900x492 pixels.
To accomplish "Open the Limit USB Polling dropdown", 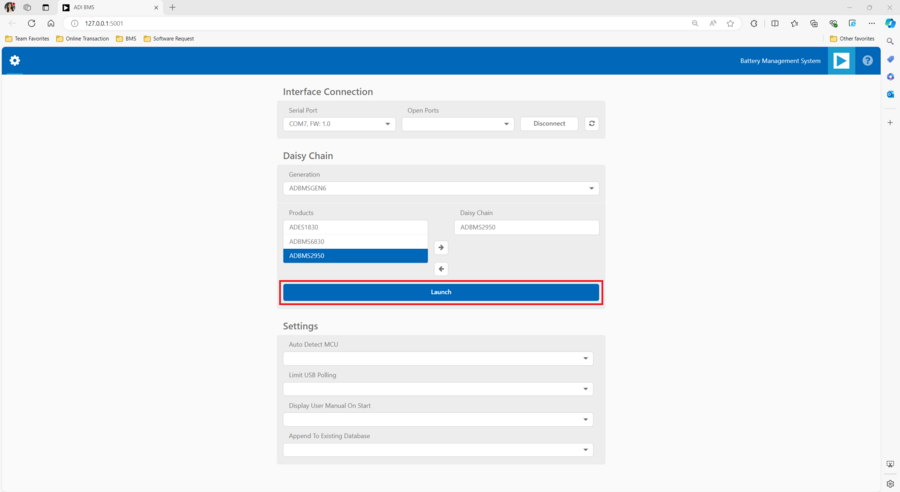I will click(x=438, y=389).
